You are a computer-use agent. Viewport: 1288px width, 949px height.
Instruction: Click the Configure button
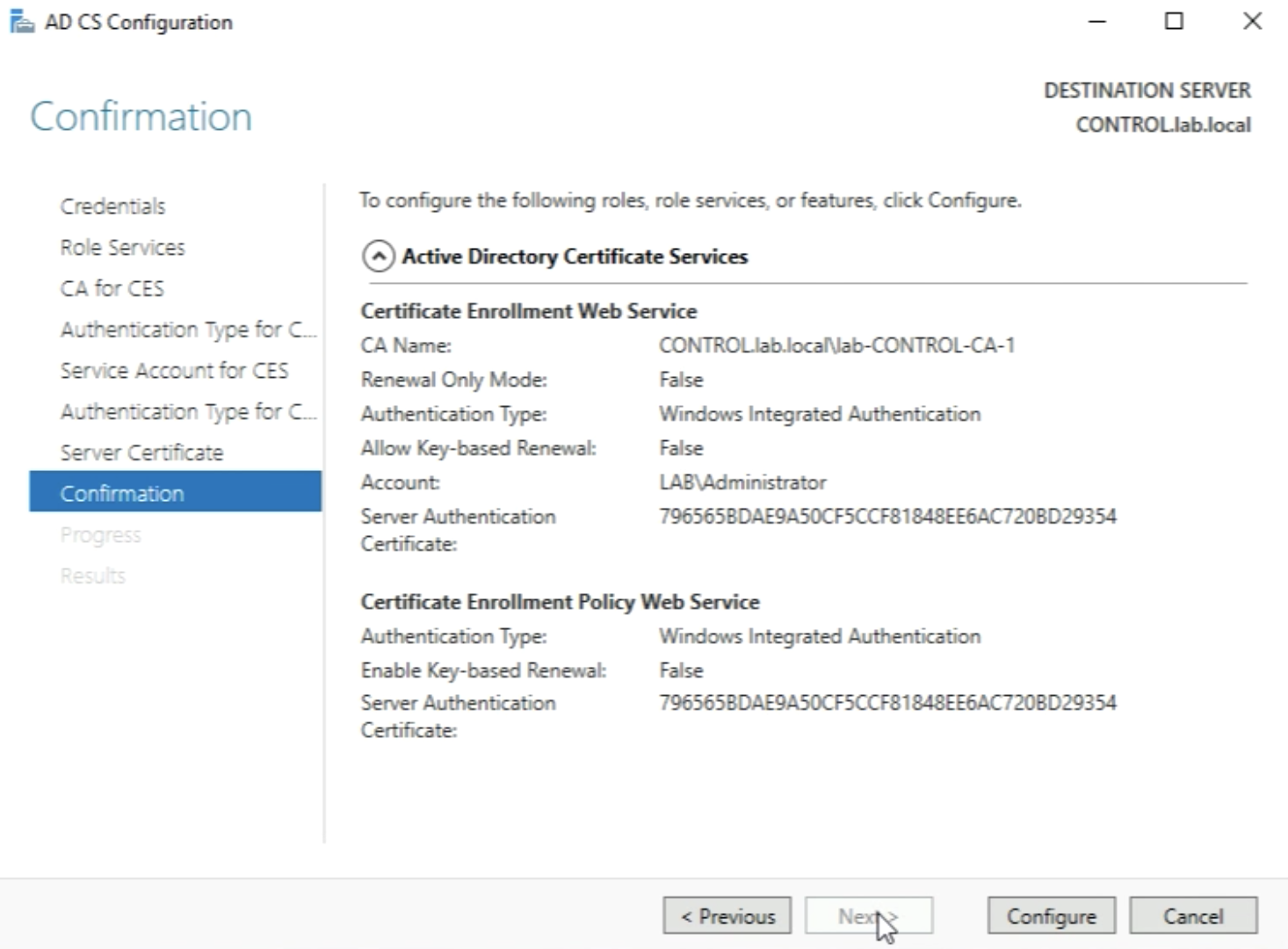point(1051,916)
